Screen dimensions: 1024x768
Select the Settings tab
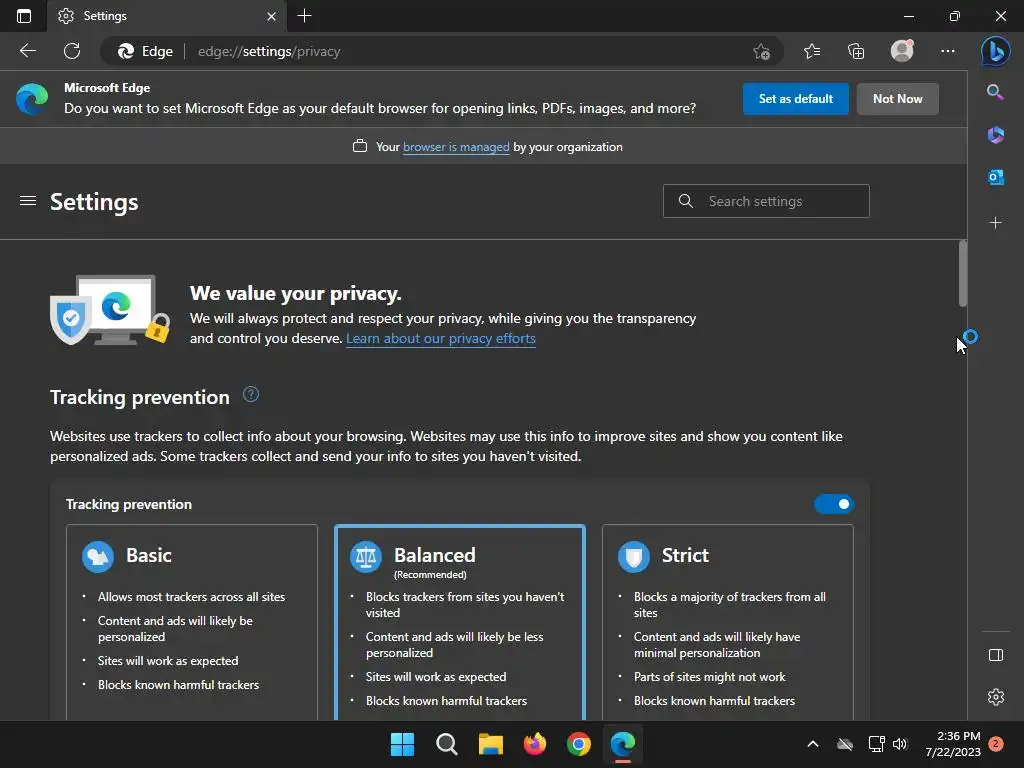(x=167, y=16)
